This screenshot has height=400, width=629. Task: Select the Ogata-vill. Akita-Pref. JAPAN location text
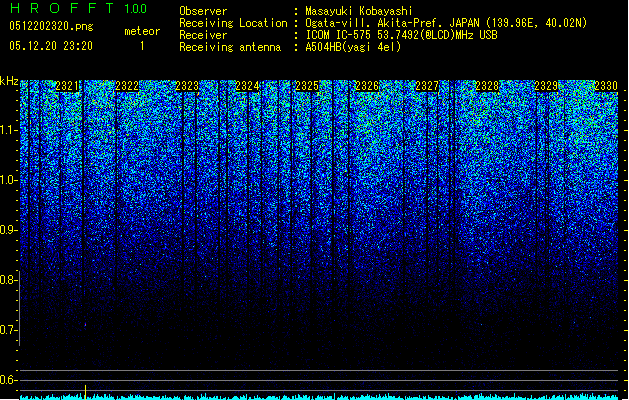point(446,23)
